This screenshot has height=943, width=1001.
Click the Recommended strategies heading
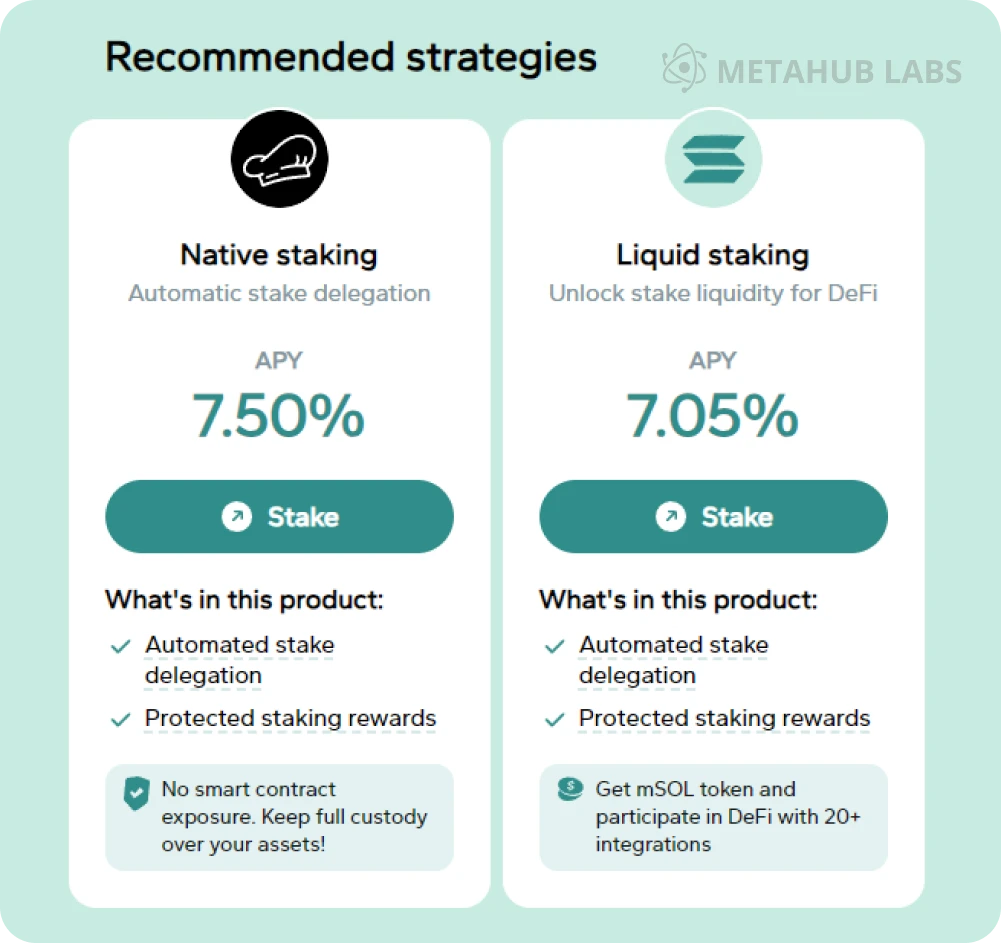(351, 57)
